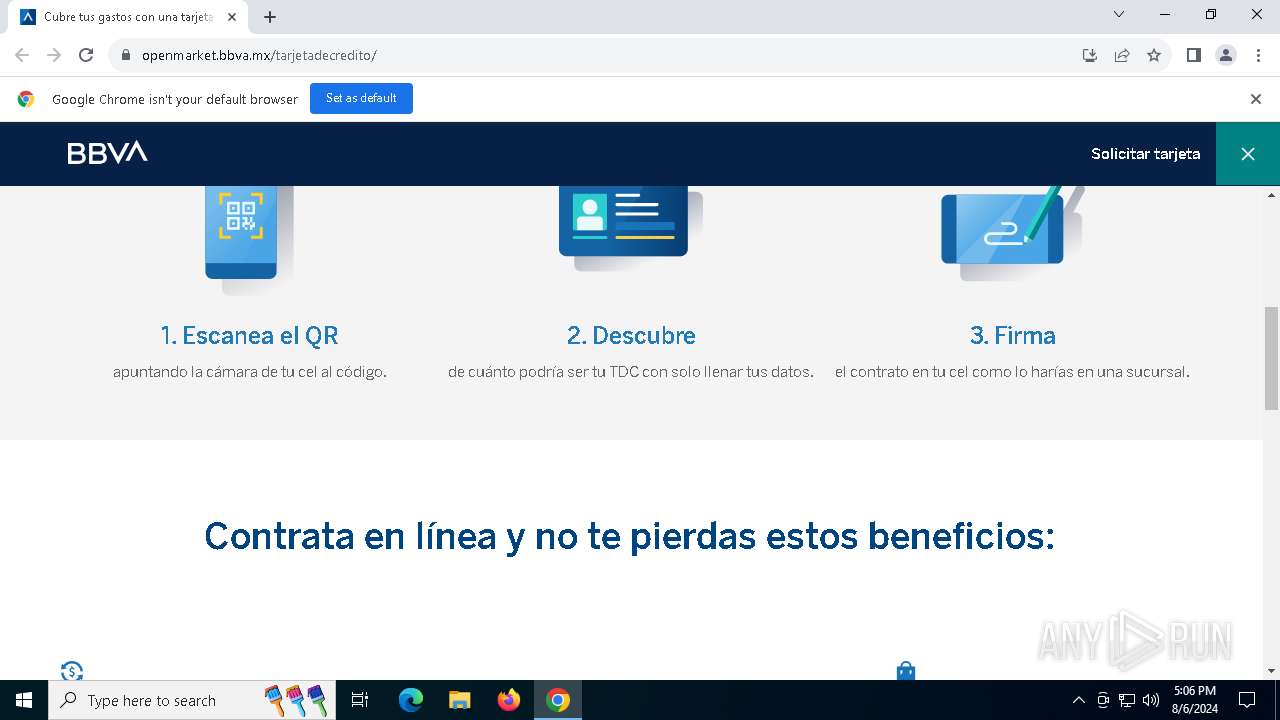Reload the current page
This screenshot has width=1280, height=720.
tap(86, 55)
